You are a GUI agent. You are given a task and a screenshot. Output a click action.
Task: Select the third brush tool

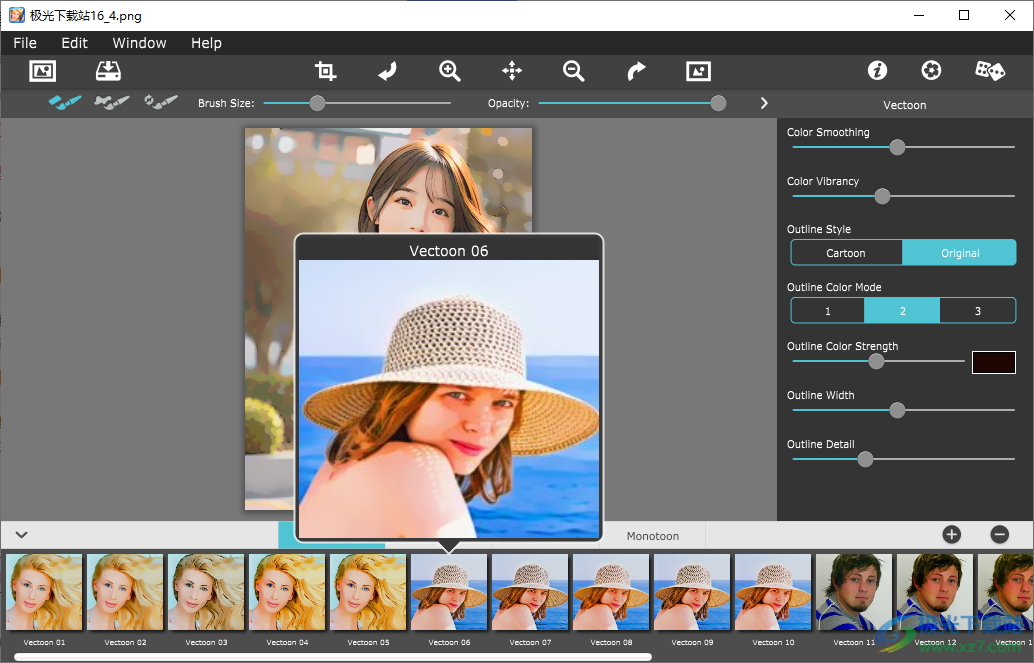[161, 102]
